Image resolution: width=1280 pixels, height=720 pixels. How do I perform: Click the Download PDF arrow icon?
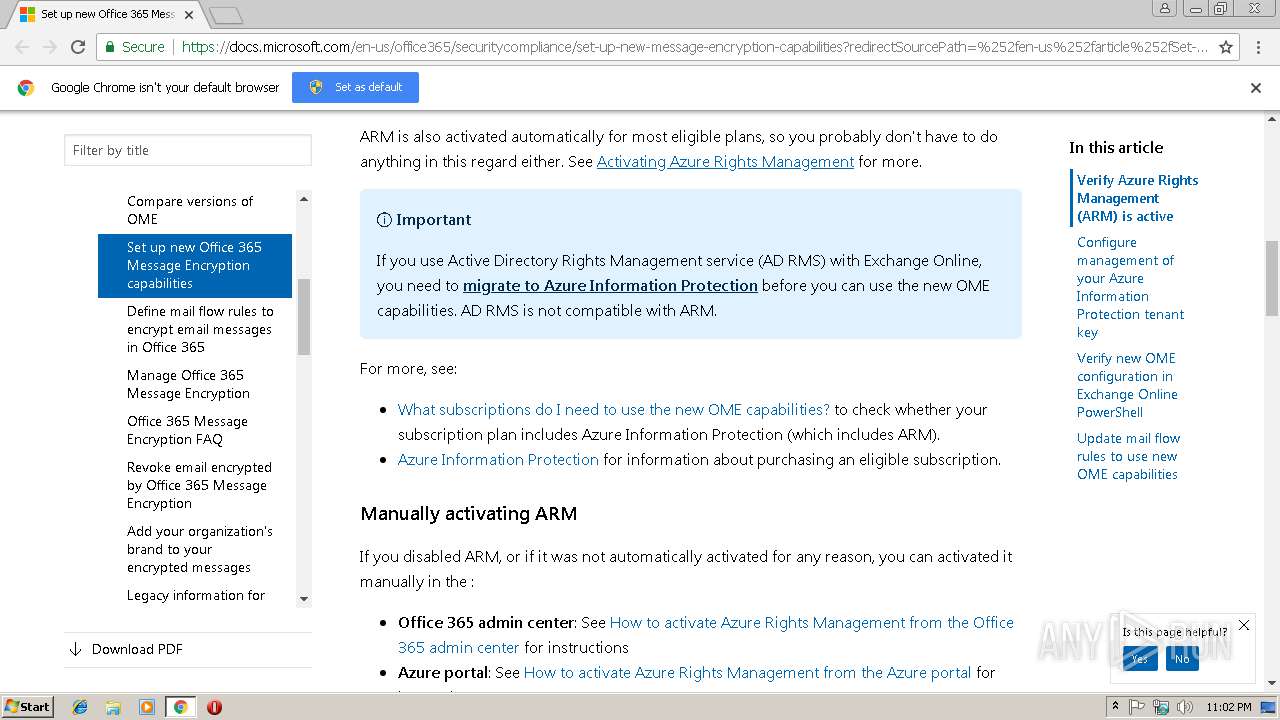click(75, 649)
